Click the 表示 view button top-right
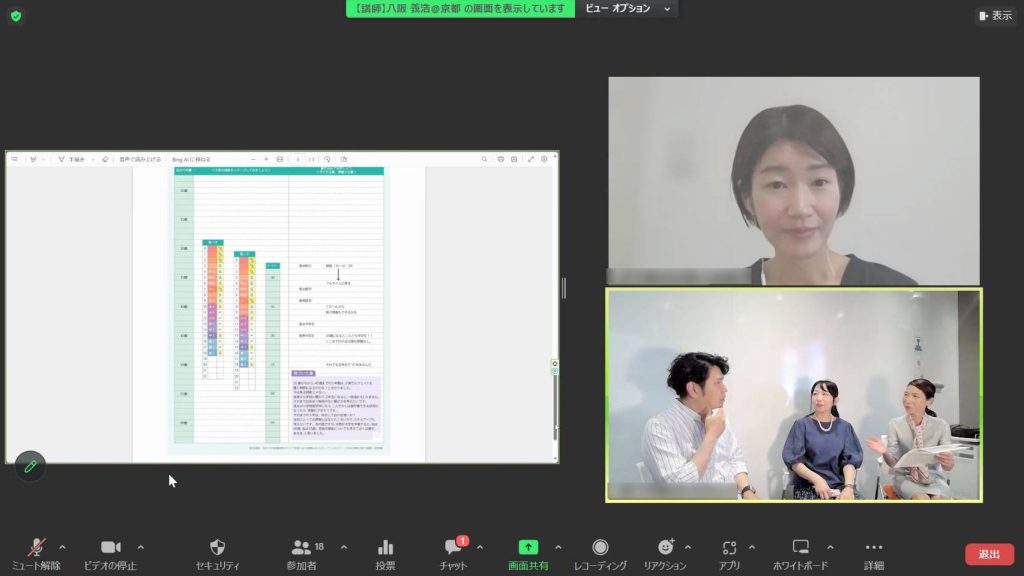This screenshot has height=576, width=1024. (x=995, y=16)
